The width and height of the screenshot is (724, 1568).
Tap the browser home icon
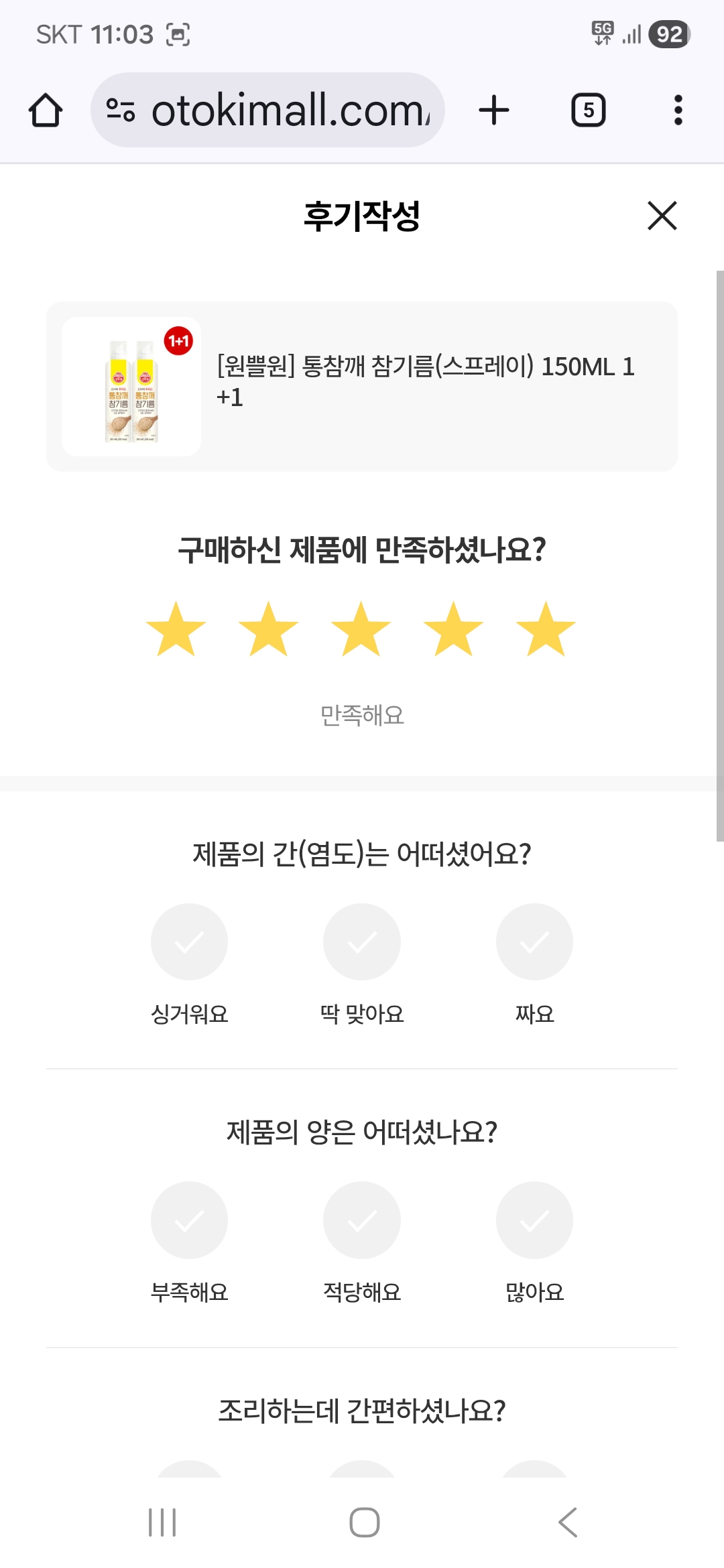tap(46, 111)
